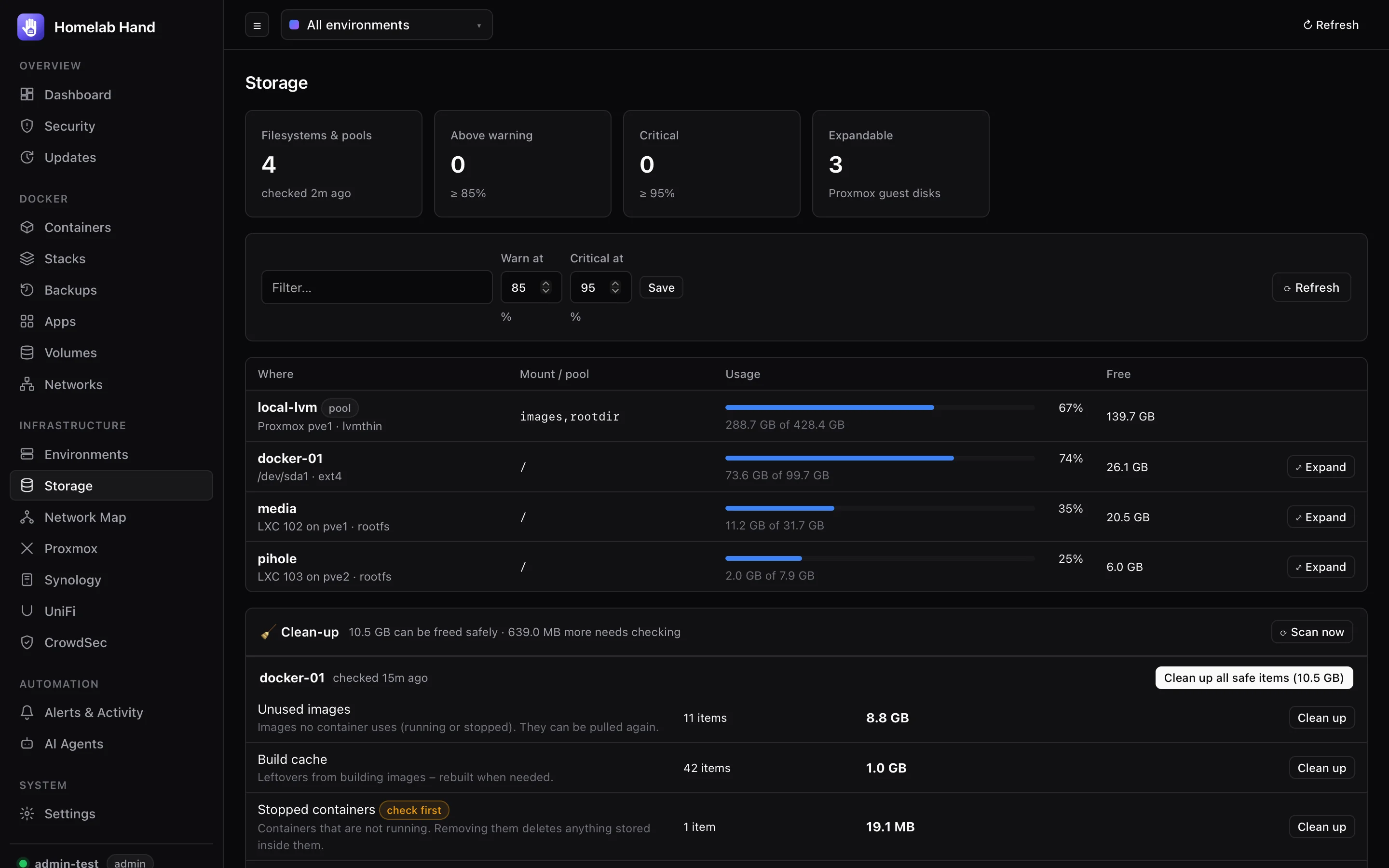Click the Proxmox X icon
The image size is (1389, 868).
[27, 548]
